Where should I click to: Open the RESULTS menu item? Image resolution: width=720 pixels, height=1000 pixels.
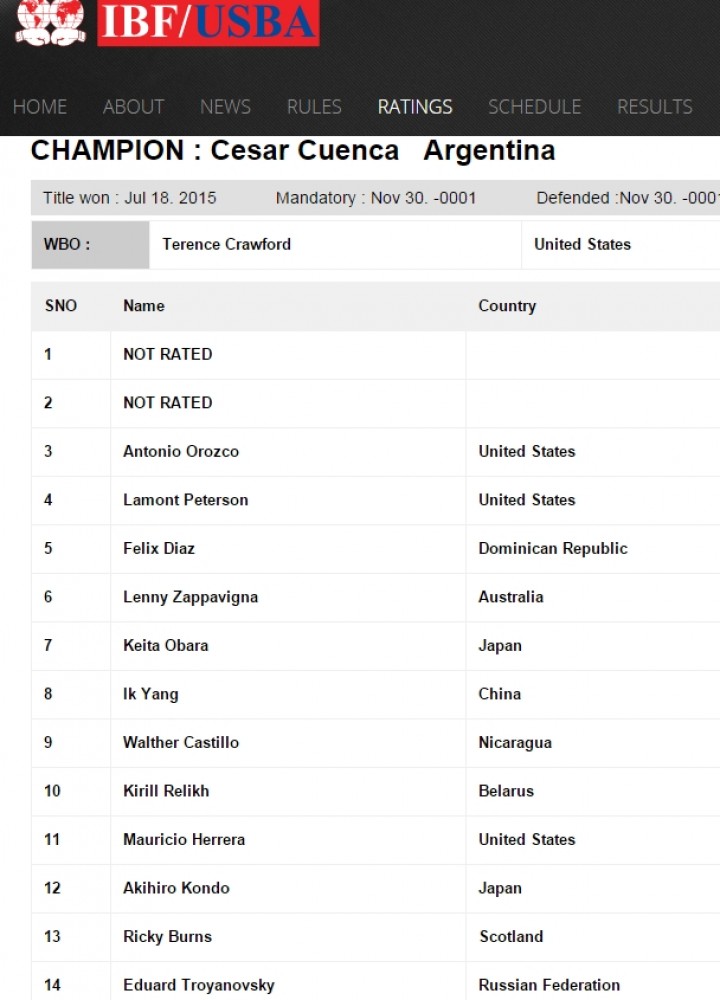point(654,107)
